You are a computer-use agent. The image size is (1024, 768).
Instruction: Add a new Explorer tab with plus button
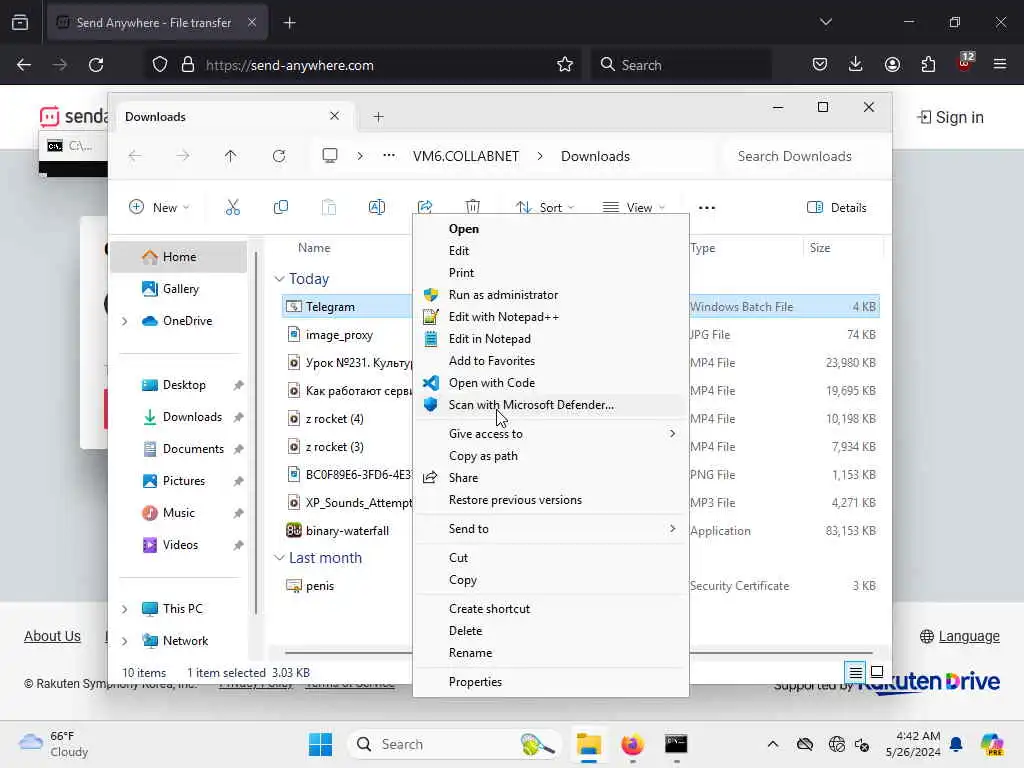378,117
